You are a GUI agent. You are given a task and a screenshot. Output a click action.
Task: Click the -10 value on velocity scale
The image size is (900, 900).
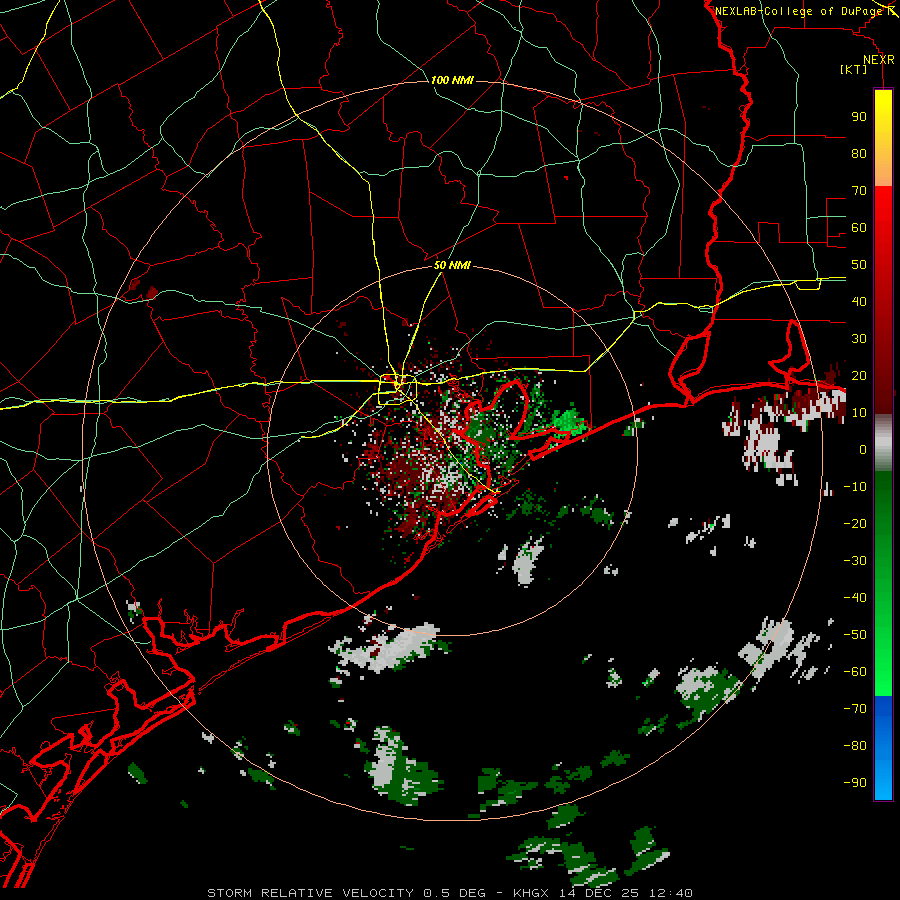pyautogui.click(x=855, y=487)
